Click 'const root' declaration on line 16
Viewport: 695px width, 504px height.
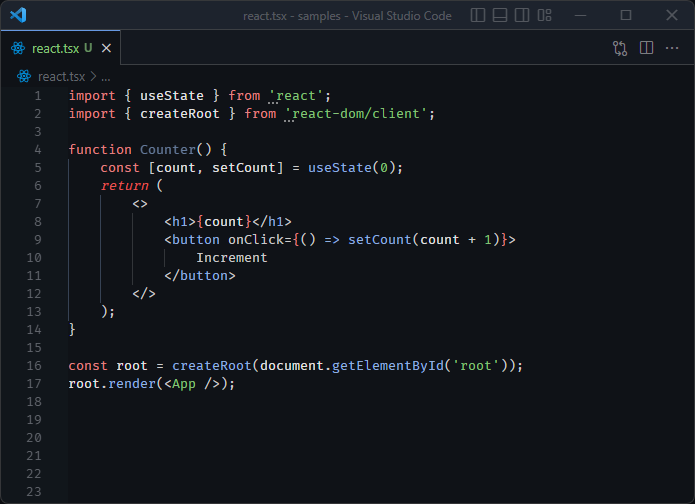click(x=108, y=366)
